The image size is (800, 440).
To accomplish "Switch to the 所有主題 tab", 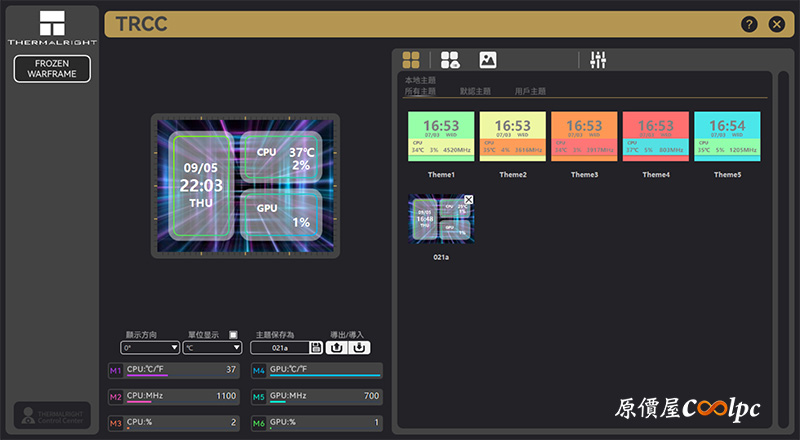I will click(420, 91).
